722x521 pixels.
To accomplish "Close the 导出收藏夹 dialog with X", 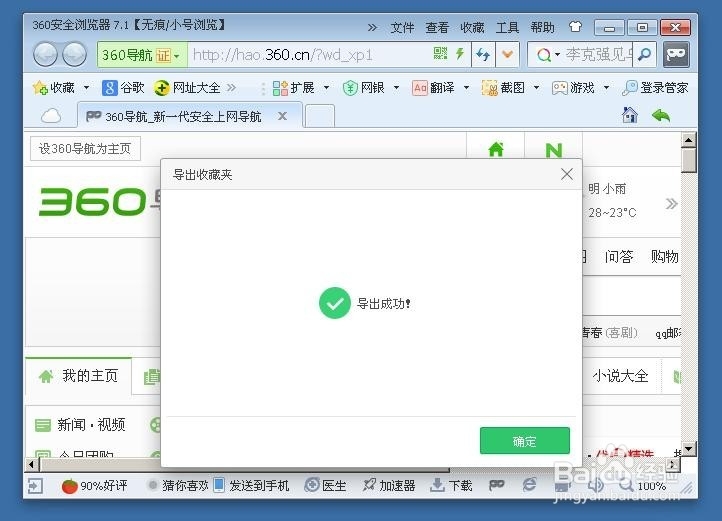I will [x=567, y=174].
